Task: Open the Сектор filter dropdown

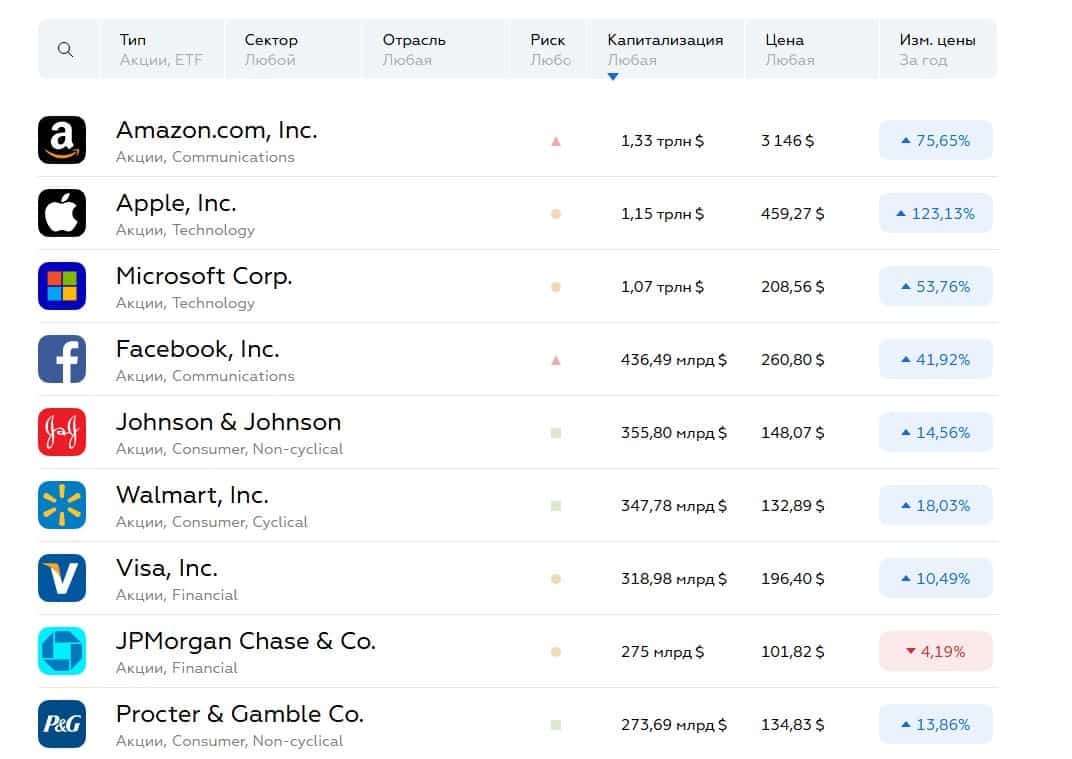Action: click(292, 50)
